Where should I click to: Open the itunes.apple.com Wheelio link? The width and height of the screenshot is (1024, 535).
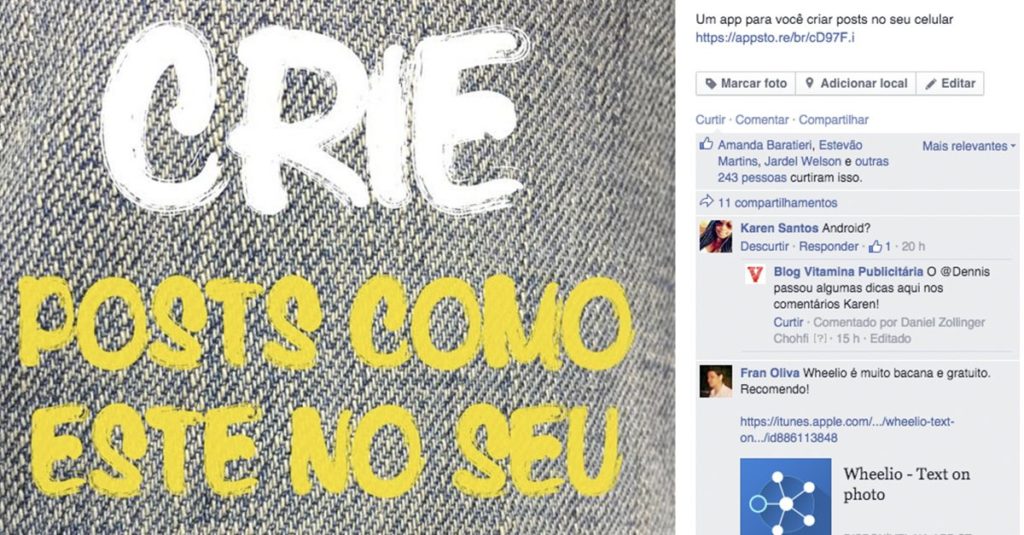point(847,429)
